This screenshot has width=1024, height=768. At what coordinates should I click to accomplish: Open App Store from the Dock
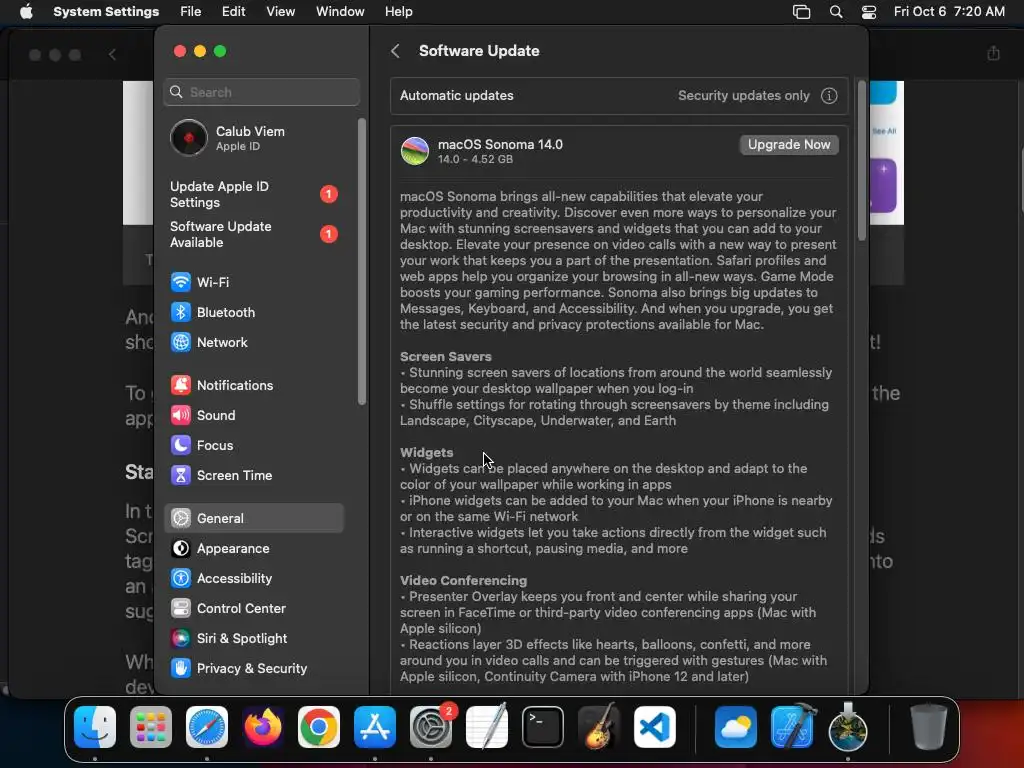coord(375,727)
